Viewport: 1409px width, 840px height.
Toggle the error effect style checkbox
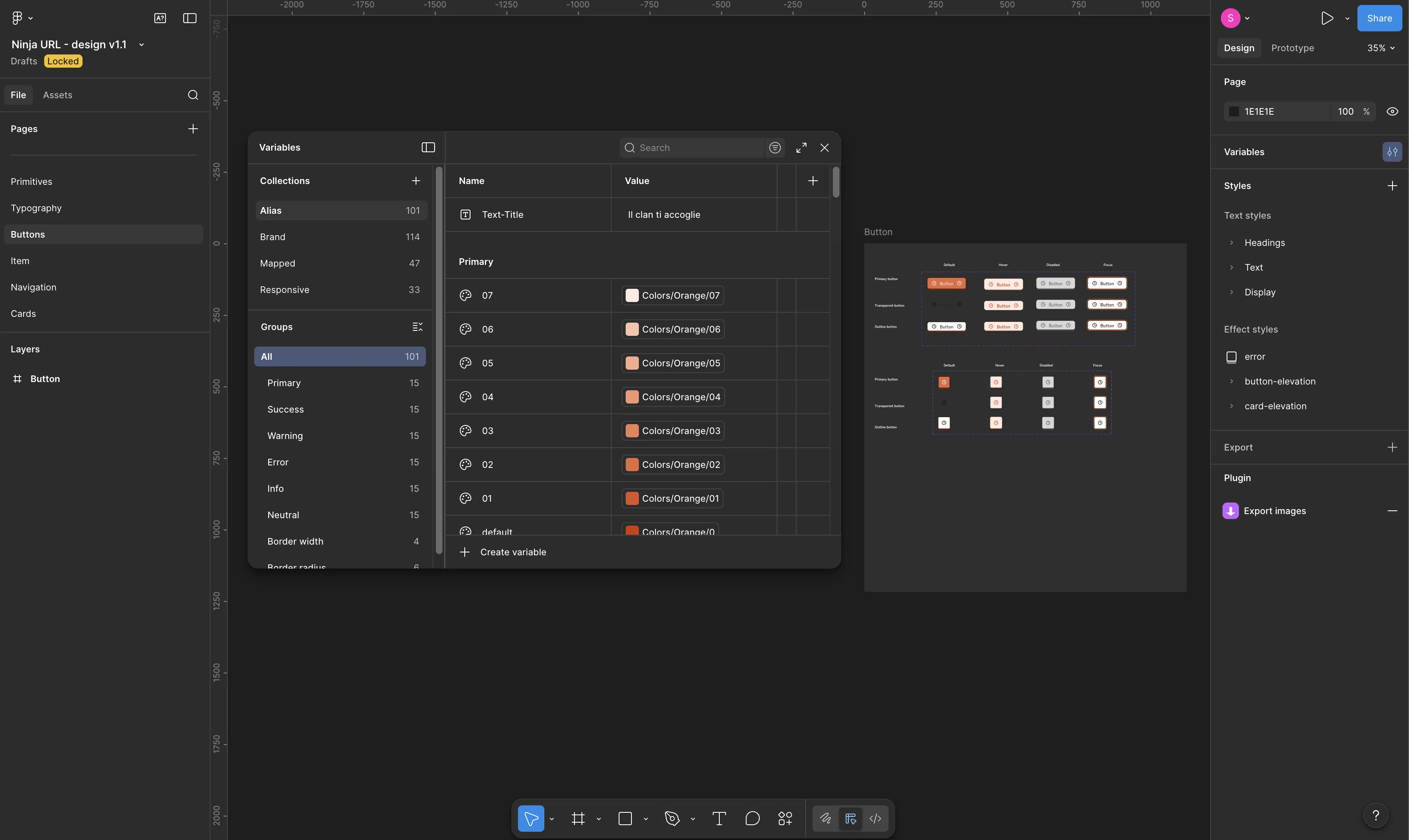pos(1231,356)
